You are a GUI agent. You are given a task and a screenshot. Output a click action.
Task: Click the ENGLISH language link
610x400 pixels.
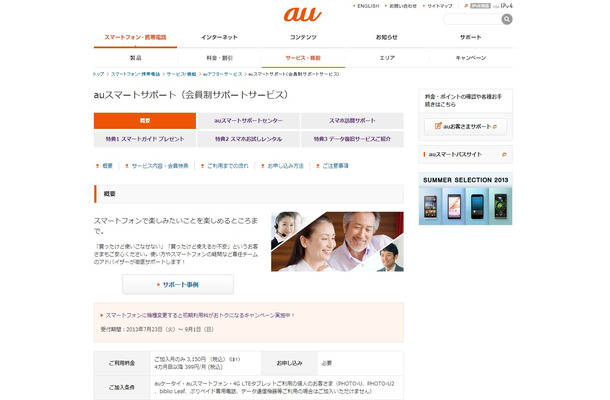pyautogui.click(x=368, y=6)
